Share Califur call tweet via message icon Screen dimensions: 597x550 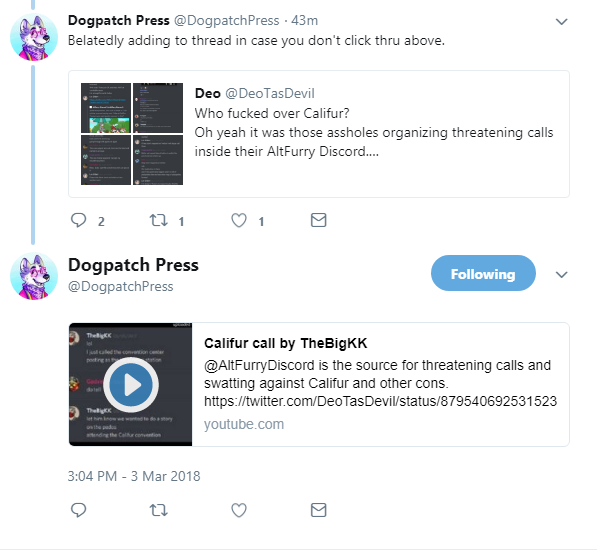point(319,510)
